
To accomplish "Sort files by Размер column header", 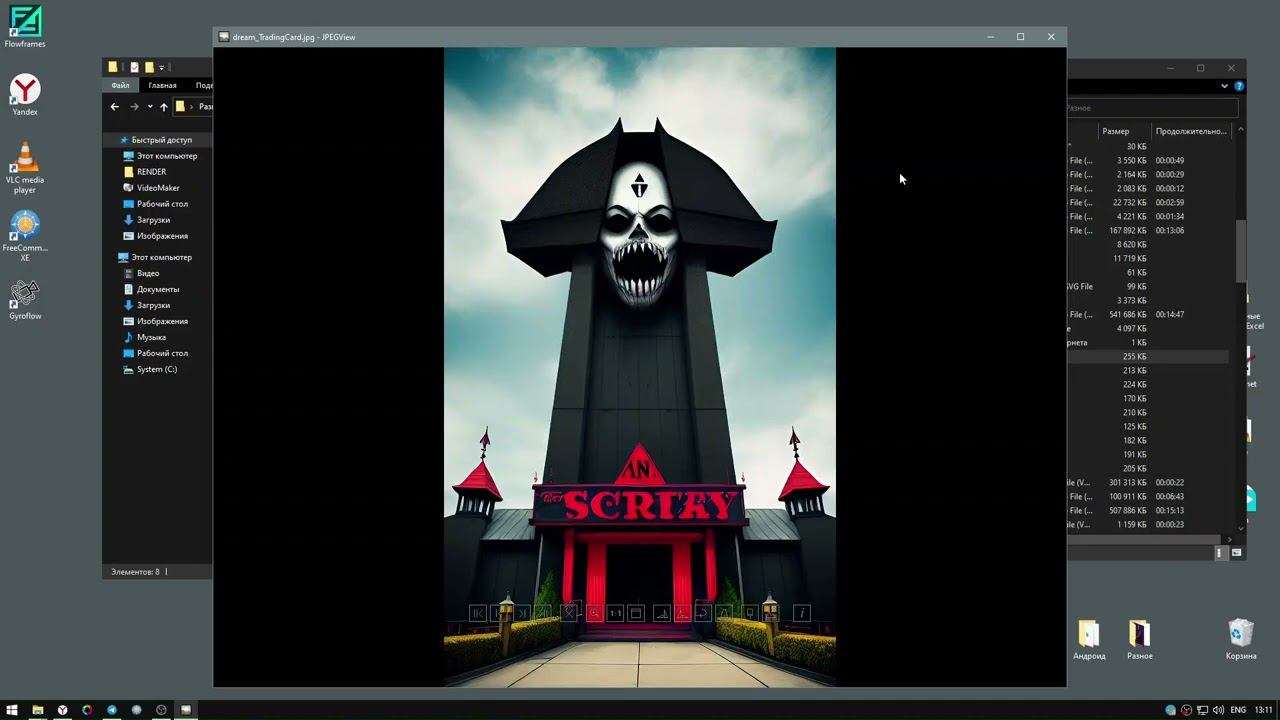I will (1115, 131).
